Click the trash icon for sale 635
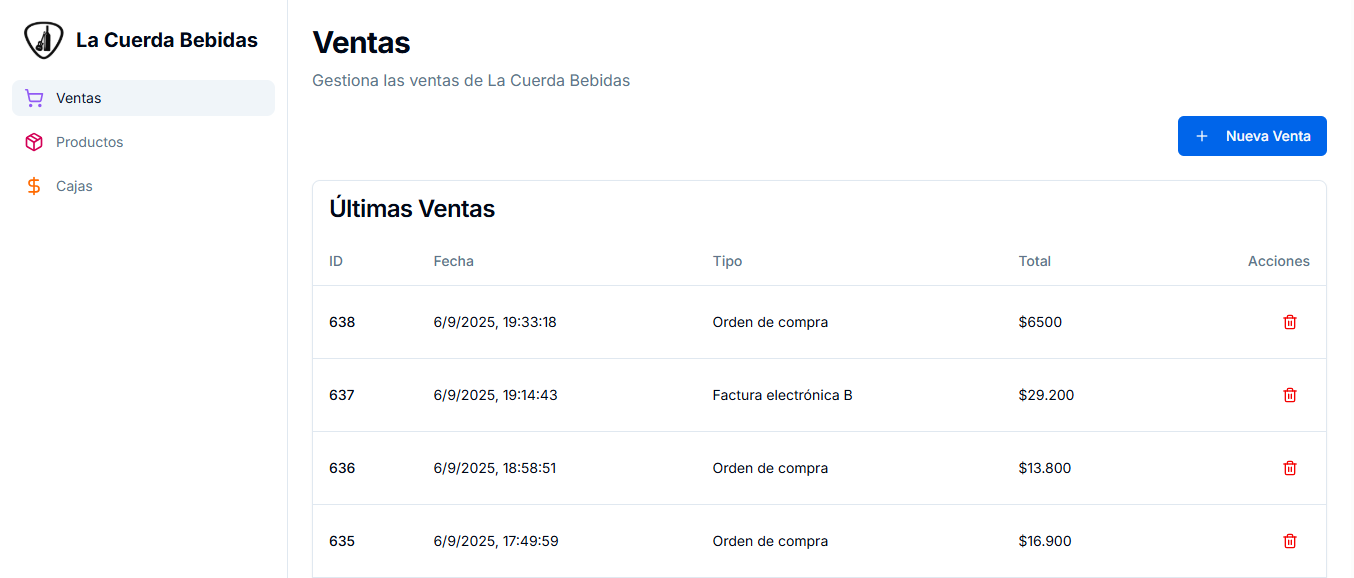This screenshot has width=1354, height=578. point(1290,541)
